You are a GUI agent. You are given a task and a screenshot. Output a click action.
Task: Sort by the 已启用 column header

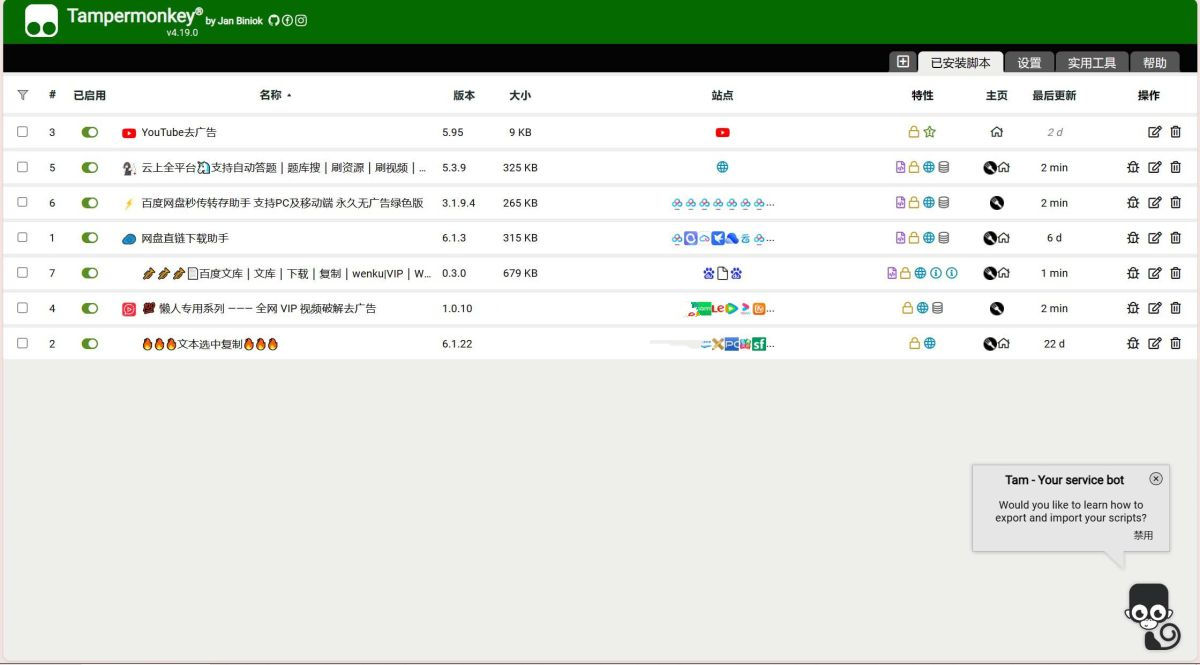90,95
